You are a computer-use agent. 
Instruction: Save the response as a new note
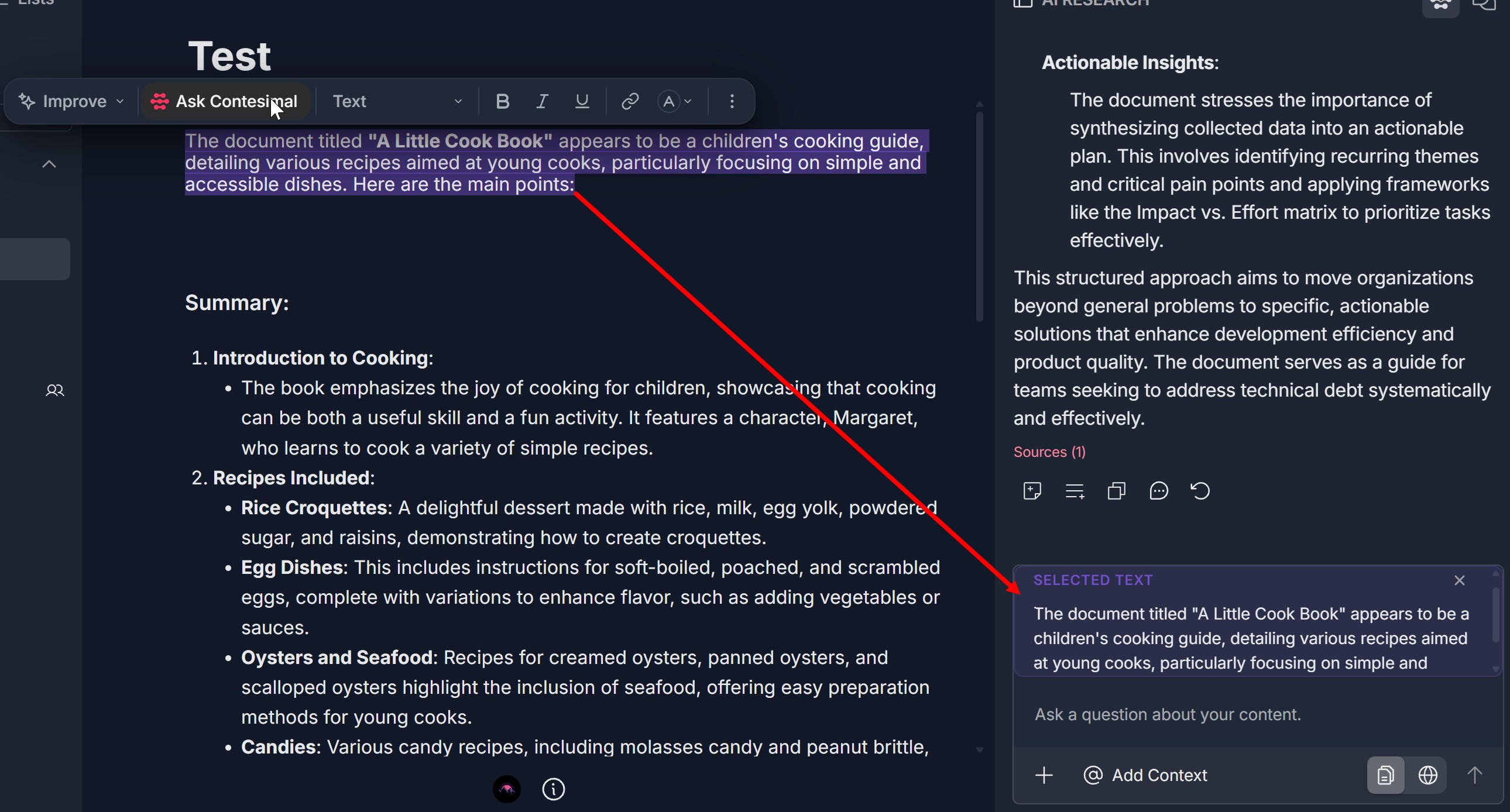click(x=1032, y=491)
